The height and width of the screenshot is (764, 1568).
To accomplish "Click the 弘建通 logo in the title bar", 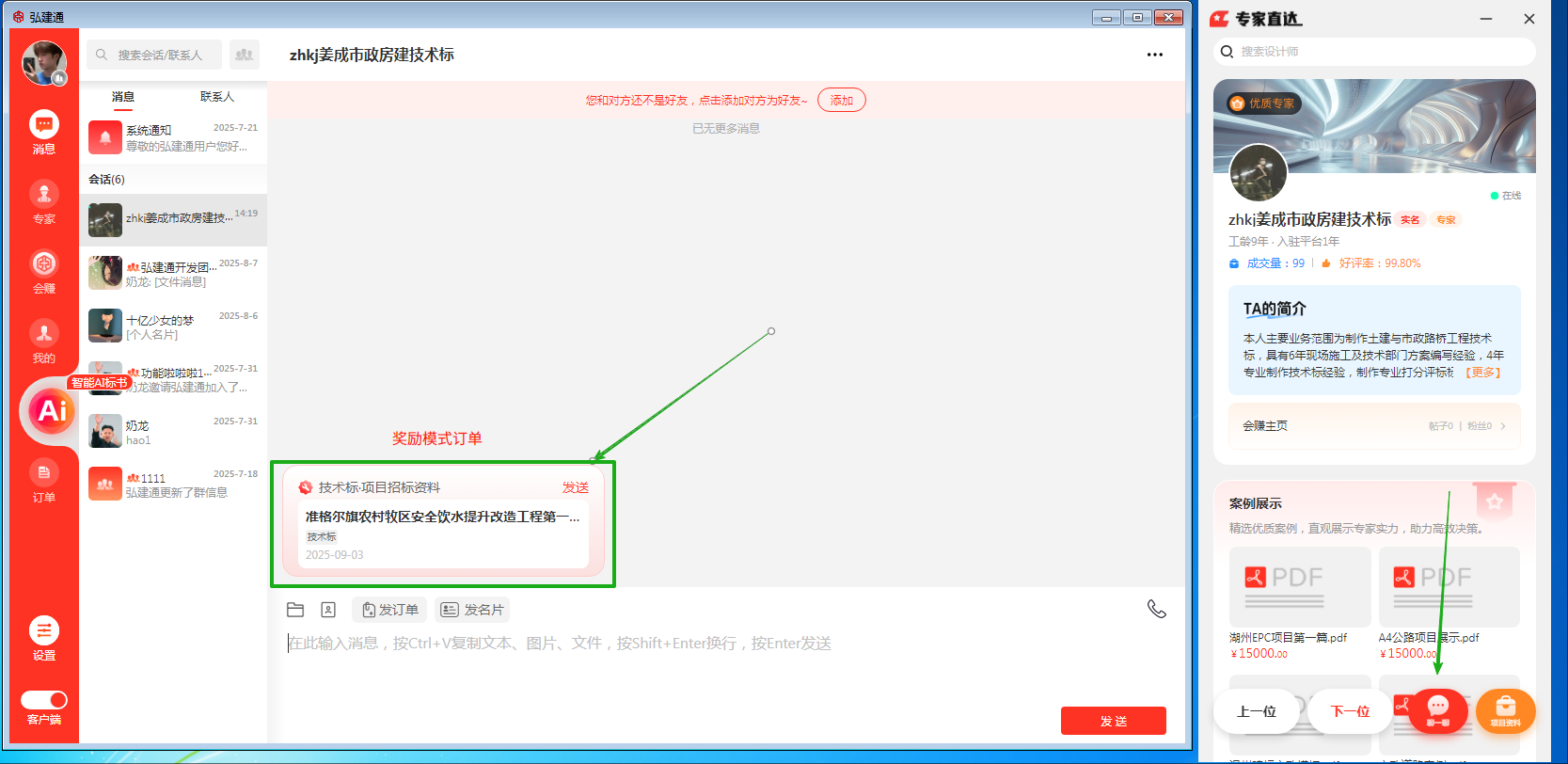I will 19,16.
